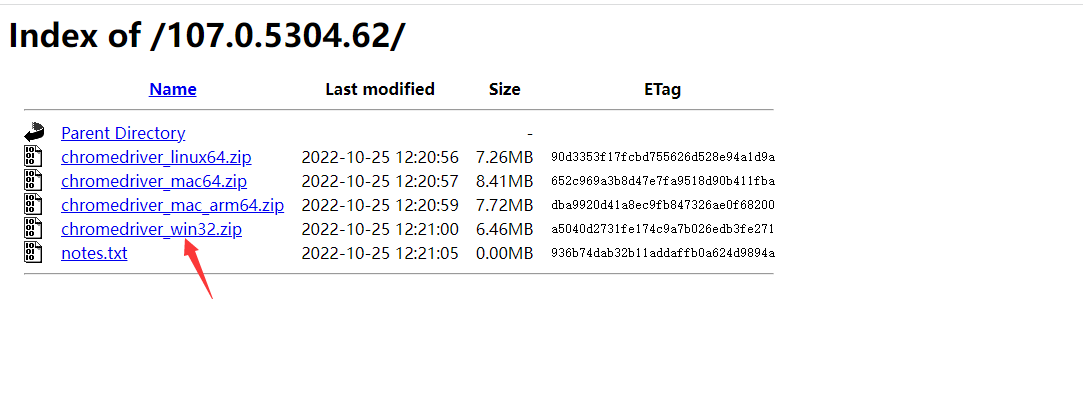The width and height of the screenshot is (1083, 408).
Task: Download chromedriver_mac_arm64.zip
Action: pyautogui.click(x=173, y=205)
